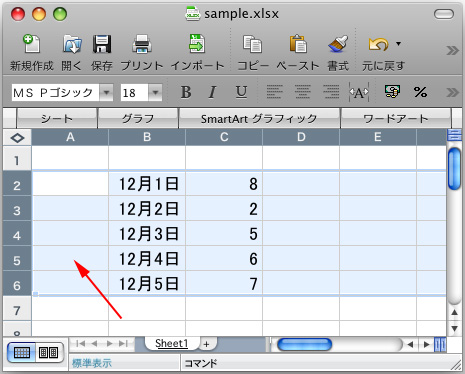Open the font size 18 dropdown
The width and height of the screenshot is (465, 374).
(155, 92)
